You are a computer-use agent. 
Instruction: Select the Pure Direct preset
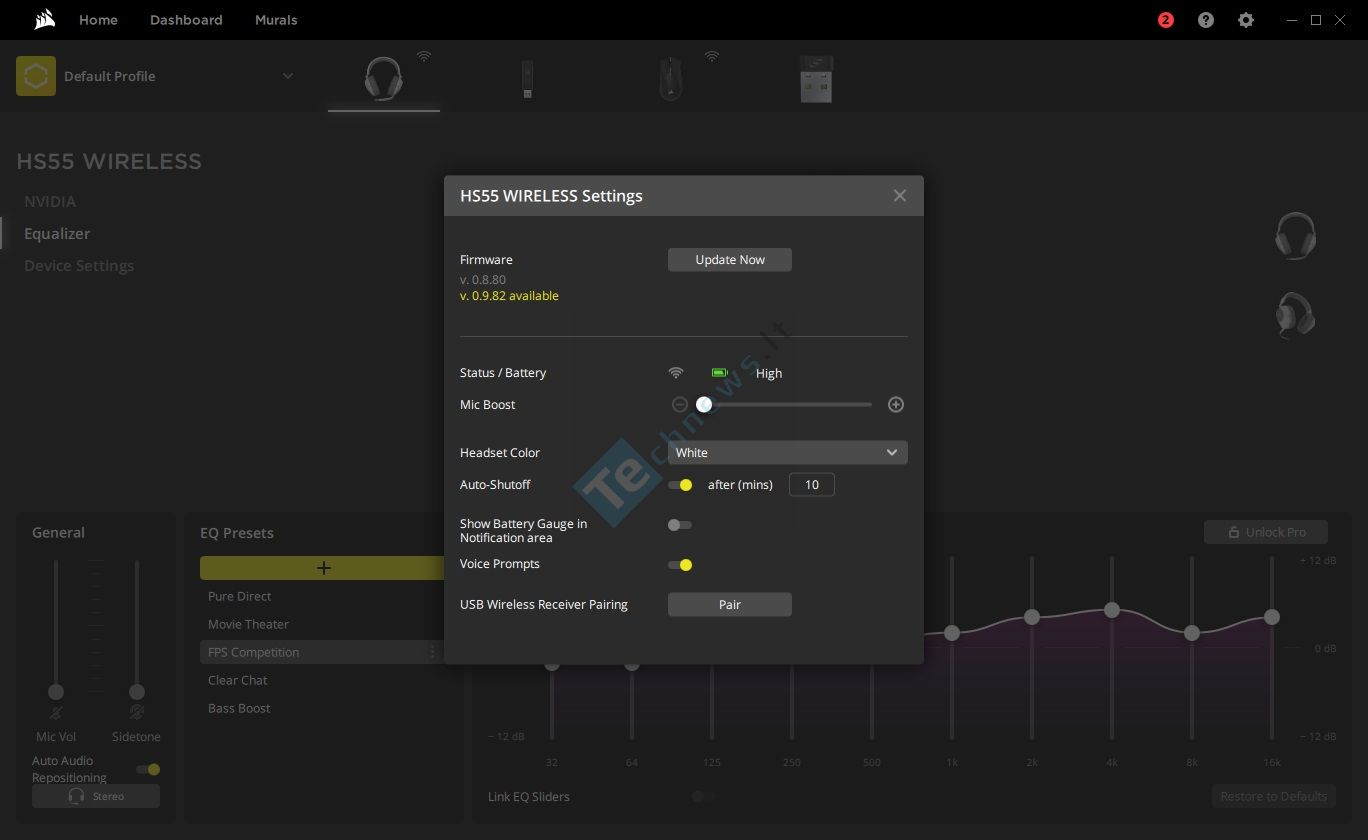click(x=240, y=596)
